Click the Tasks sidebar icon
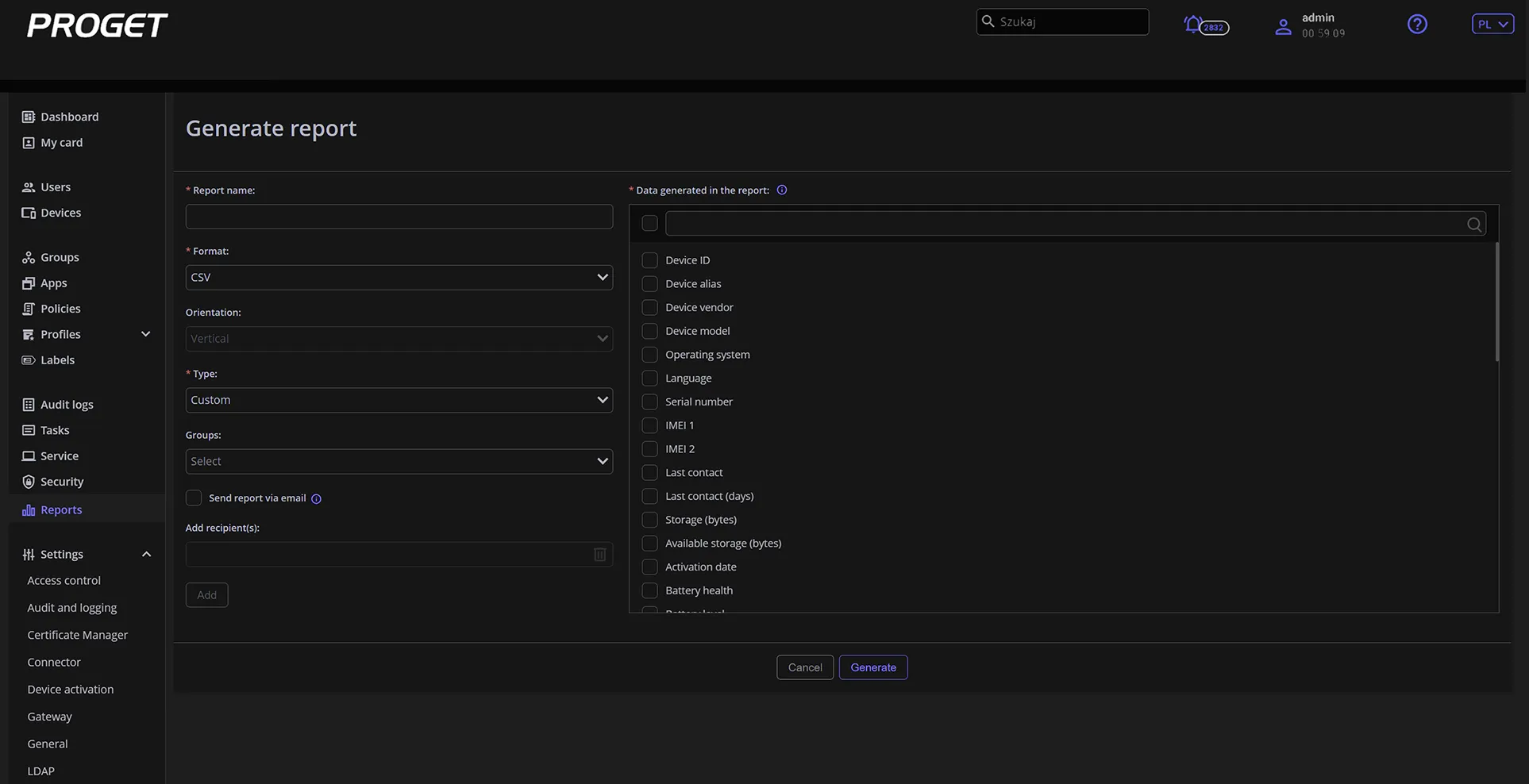Screen dimensions: 1529x784 coord(29,430)
